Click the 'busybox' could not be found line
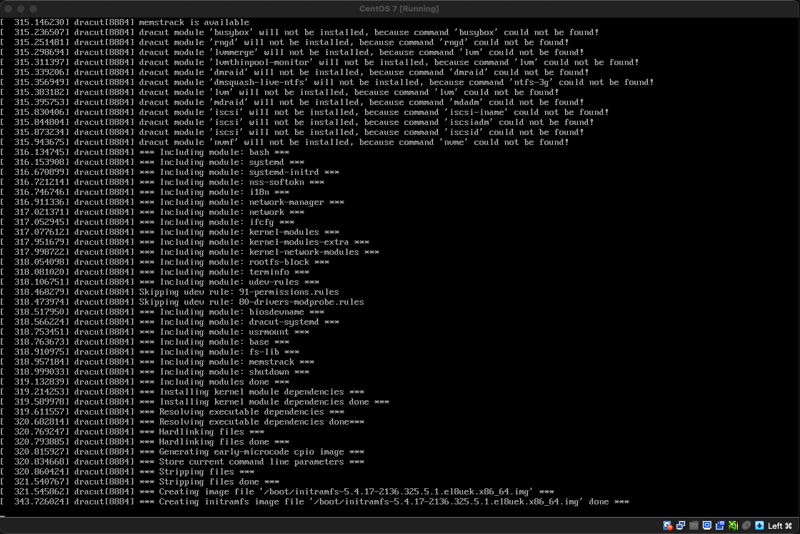800x534 pixels. [299, 32]
